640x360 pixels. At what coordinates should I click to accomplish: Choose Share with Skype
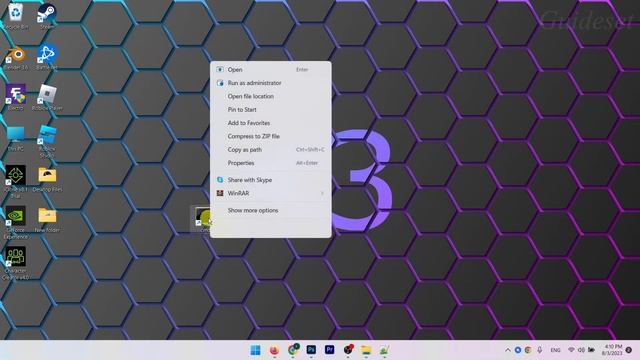point(270,180)
